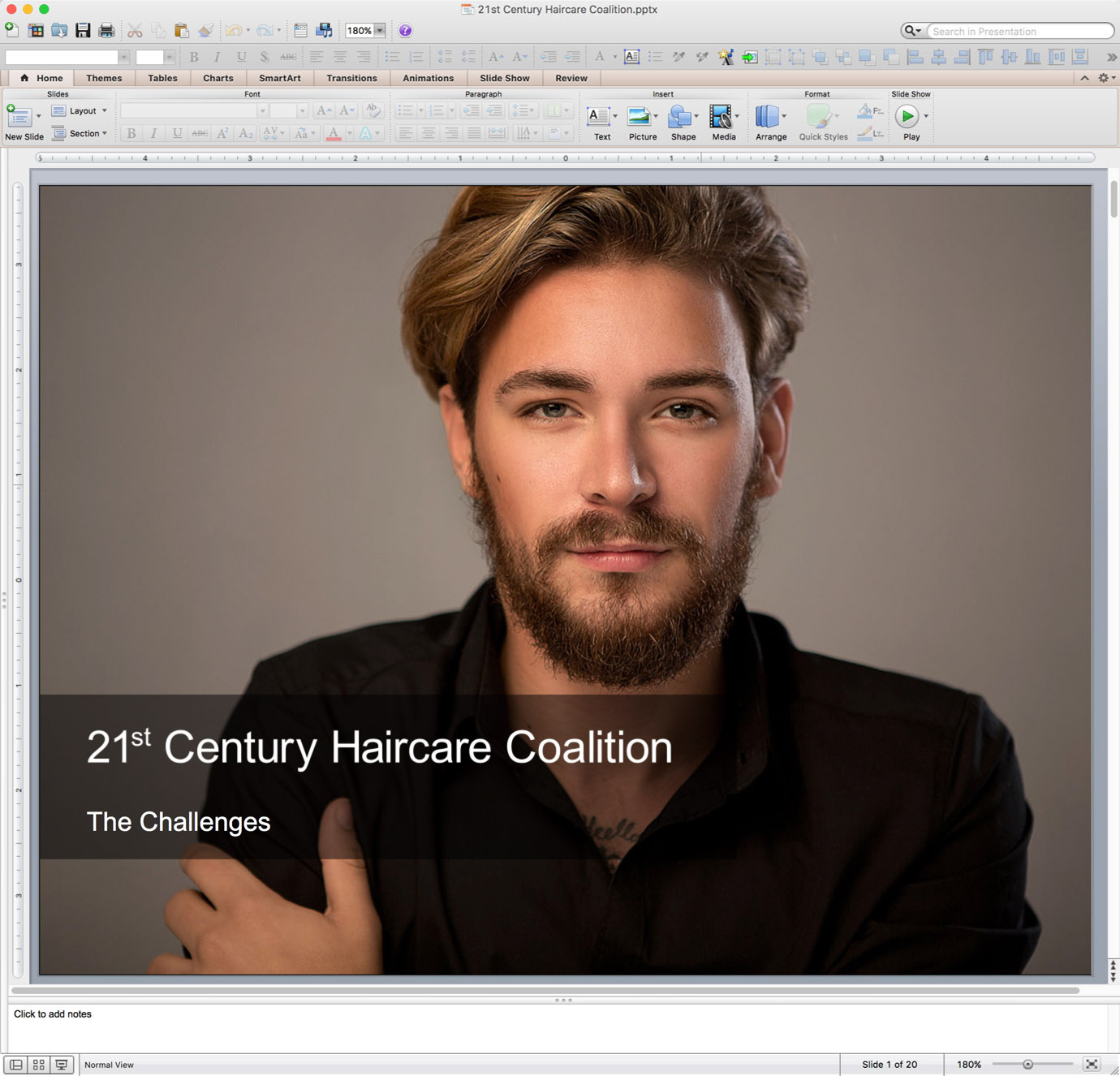Image resolution: width=1120 pixels, height=1076 pixels.
Task: Adjust the zoom slider in status bar
Action: (1027, 1065)
